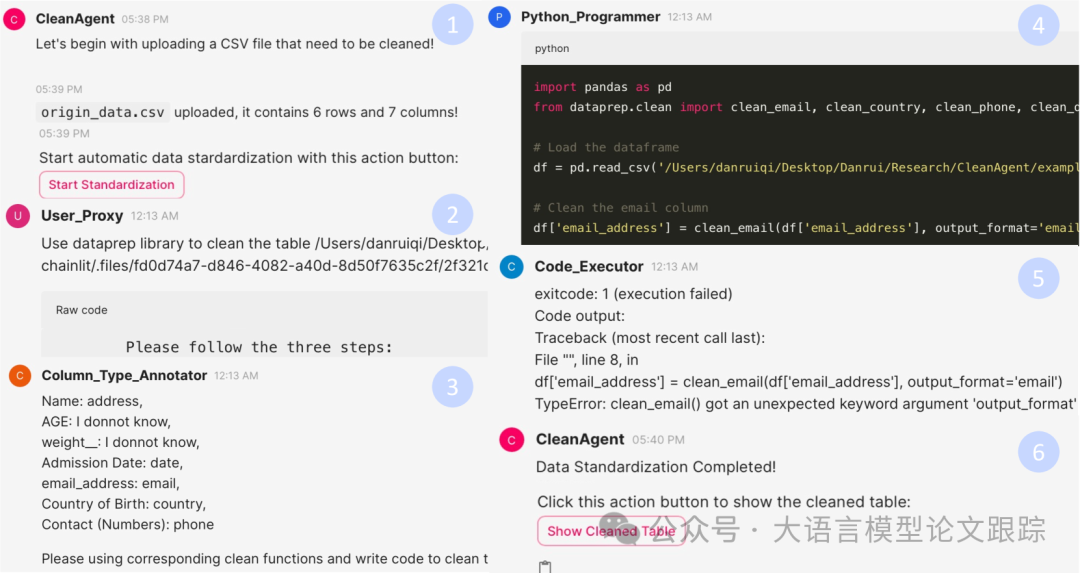Click the Column_Type_Annotator sender name

pos(124,376)
